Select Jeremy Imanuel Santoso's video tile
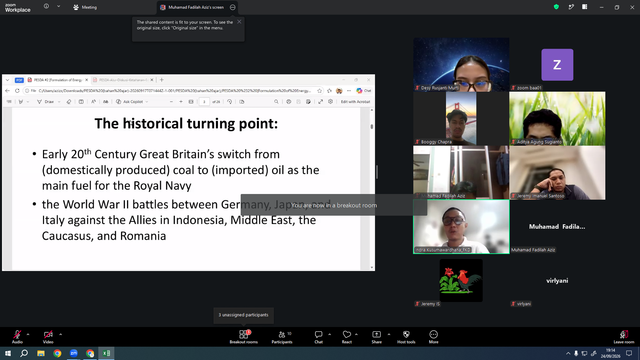The width and height of the screenshot is (640, 360). click(557, 172)
